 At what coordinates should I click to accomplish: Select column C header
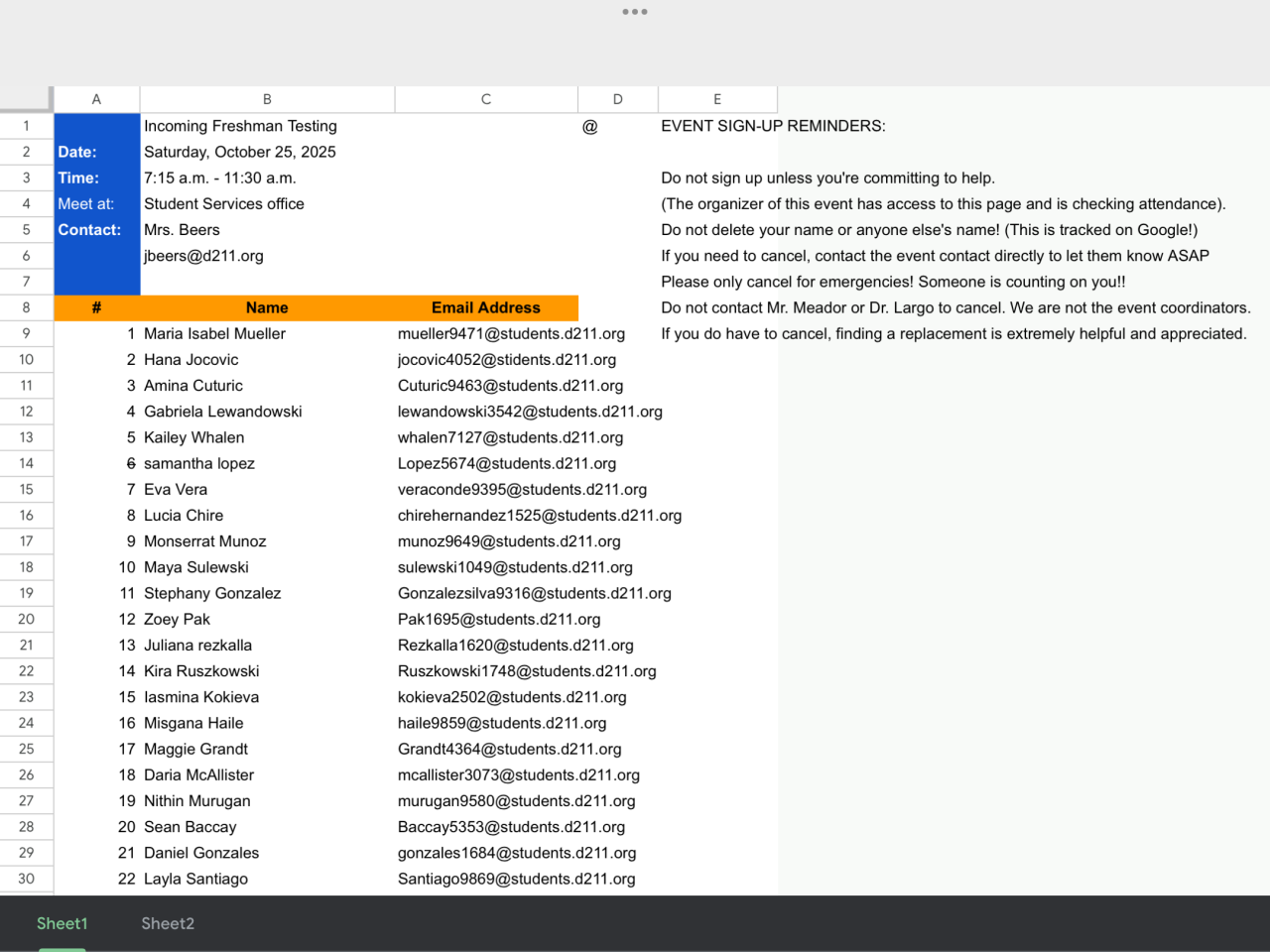(486, 99)
